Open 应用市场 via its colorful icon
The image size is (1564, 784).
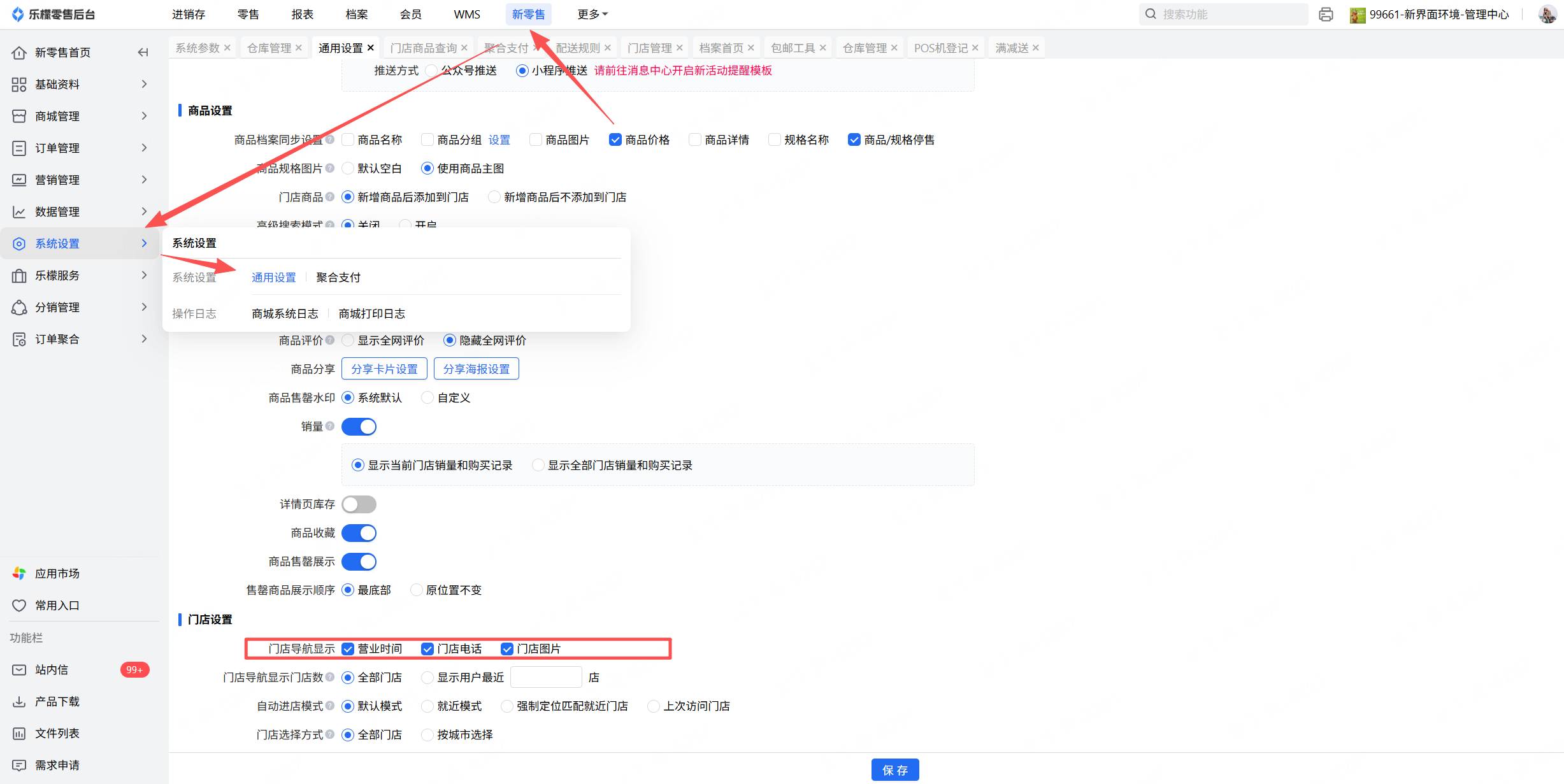point(19,573)
